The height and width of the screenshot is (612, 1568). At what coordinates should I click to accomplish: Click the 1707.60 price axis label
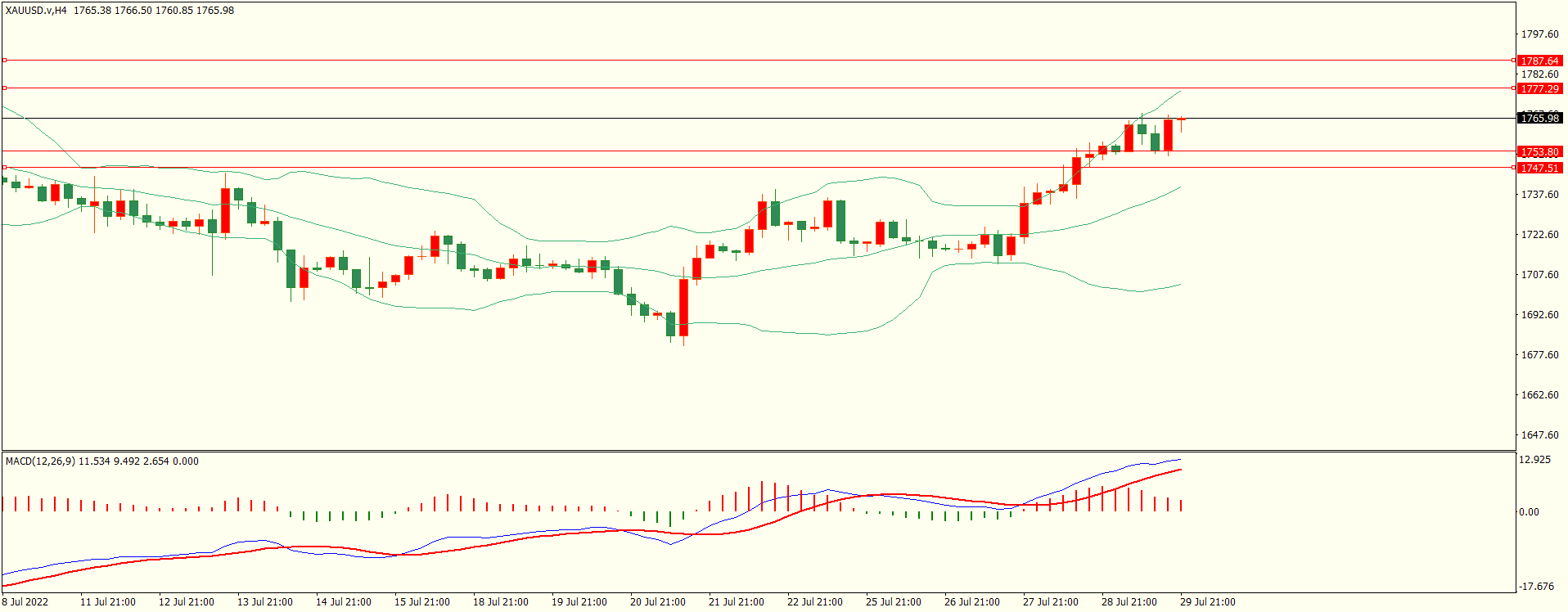tap(1539, 275)
